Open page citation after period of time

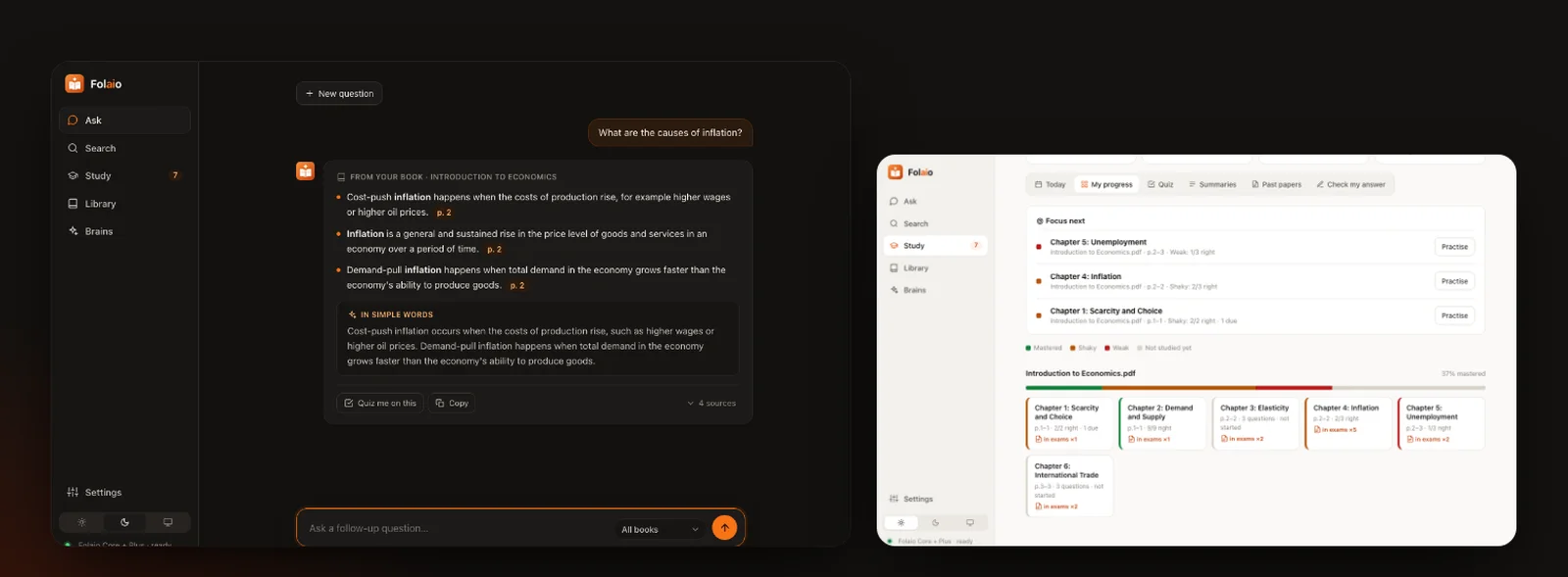tap(494, 250)
